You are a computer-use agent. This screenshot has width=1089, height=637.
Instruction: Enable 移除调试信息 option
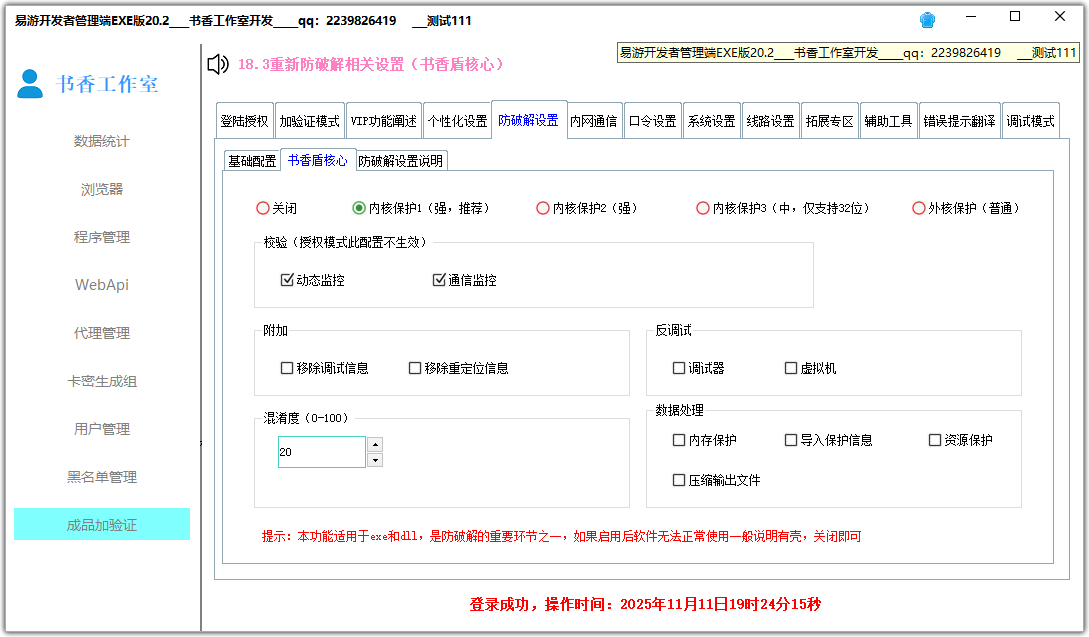tap(287, 368)
